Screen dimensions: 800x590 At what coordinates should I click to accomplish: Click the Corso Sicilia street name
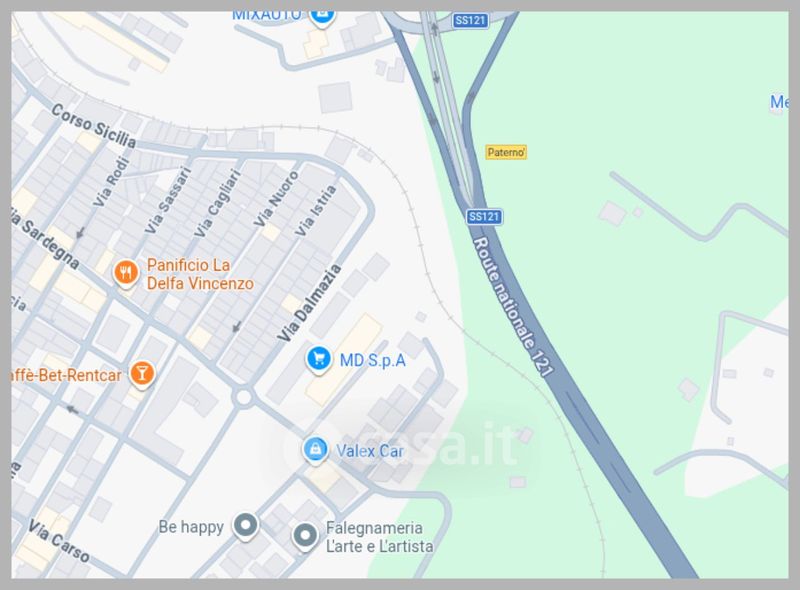point(94,126)
